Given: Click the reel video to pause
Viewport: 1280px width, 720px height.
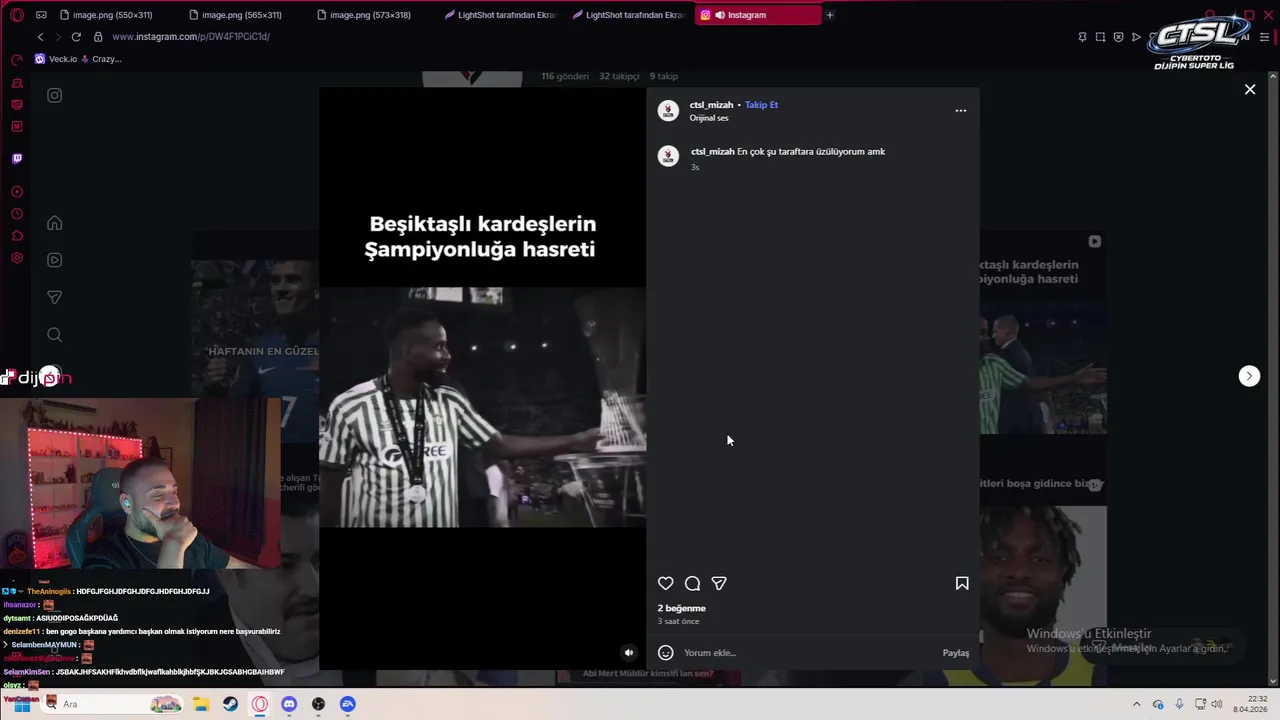Looking at the screenshot, I should [482, 378].
